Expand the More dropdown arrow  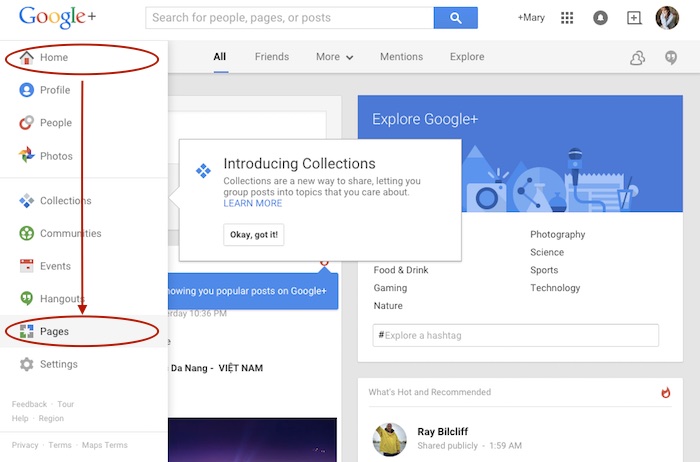(x=350, y=58)
